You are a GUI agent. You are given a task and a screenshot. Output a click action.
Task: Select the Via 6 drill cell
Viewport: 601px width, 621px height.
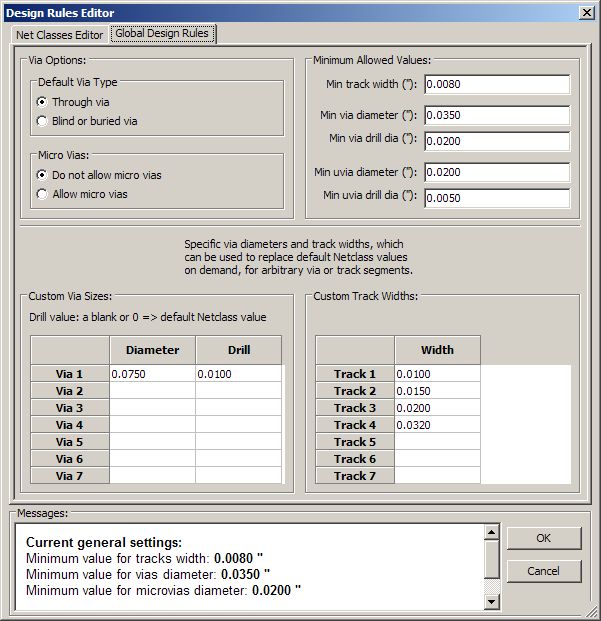click(239, 459)
